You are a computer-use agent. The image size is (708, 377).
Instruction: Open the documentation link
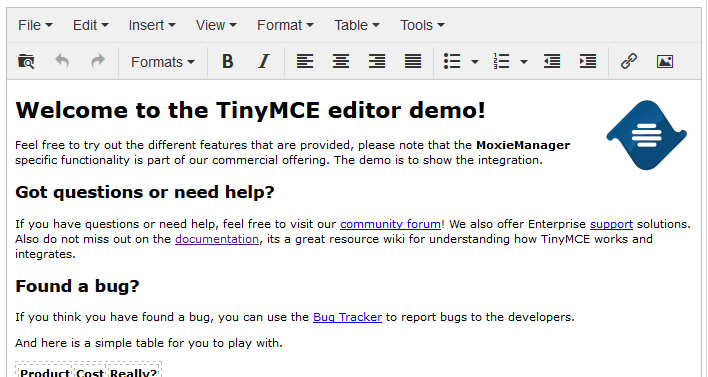[x=217, y=239]
